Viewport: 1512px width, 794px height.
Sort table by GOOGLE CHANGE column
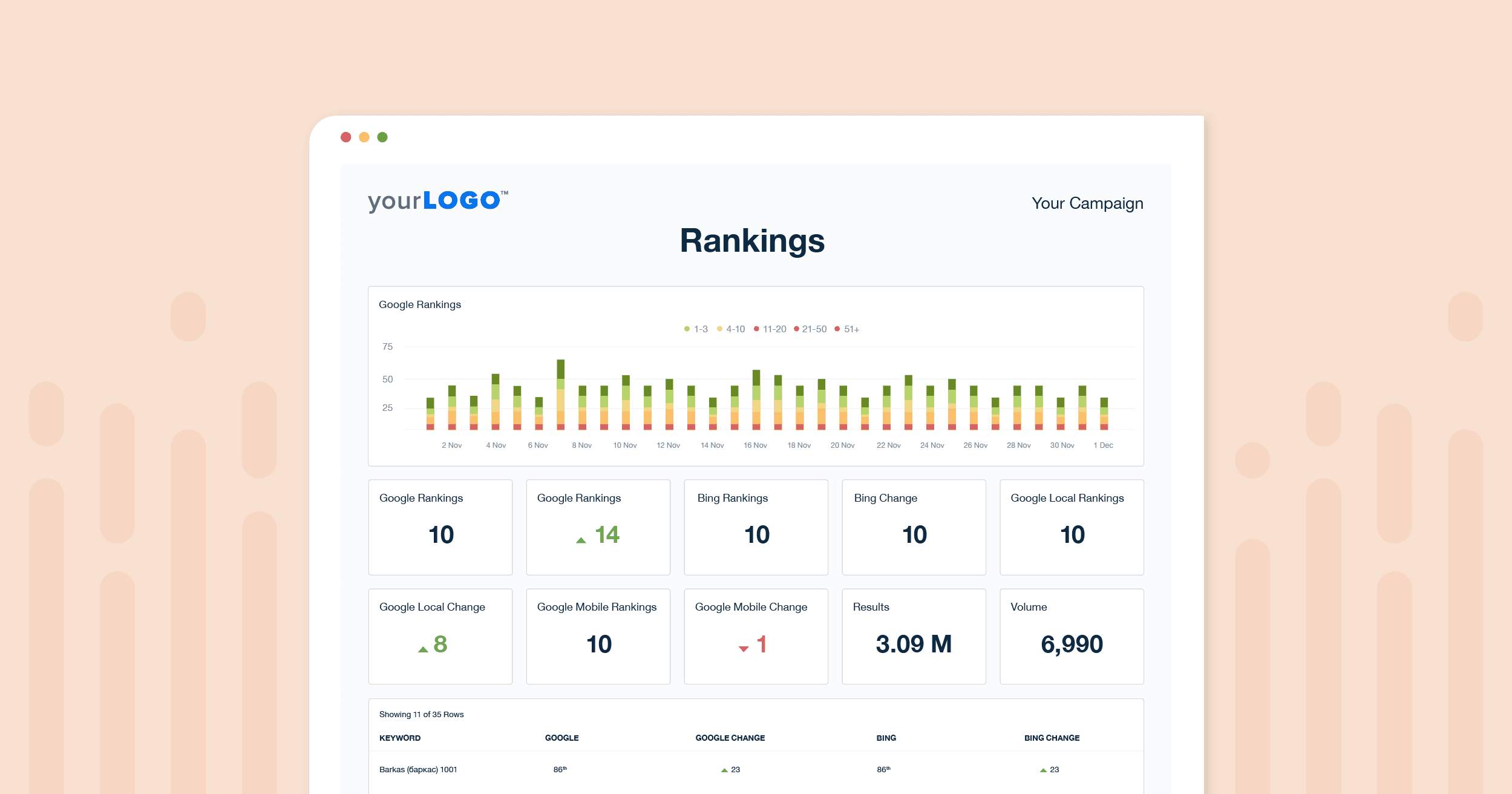730,738
